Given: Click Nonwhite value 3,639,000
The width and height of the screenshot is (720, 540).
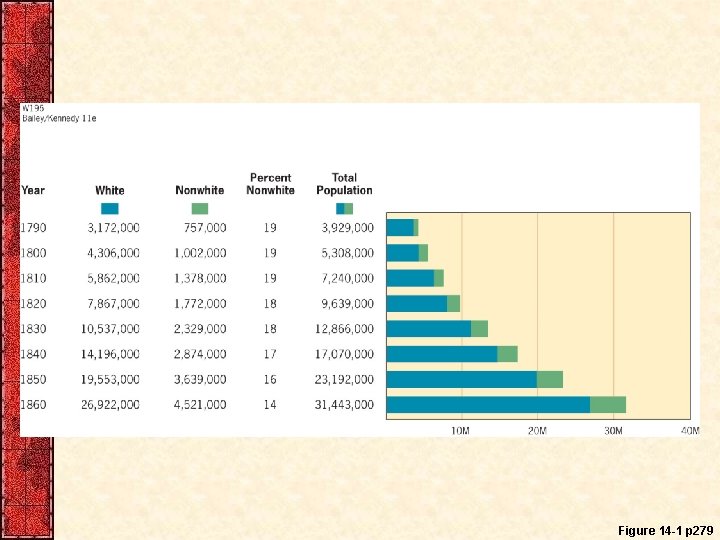Looking at the screenshot, I should click(200, 379).
